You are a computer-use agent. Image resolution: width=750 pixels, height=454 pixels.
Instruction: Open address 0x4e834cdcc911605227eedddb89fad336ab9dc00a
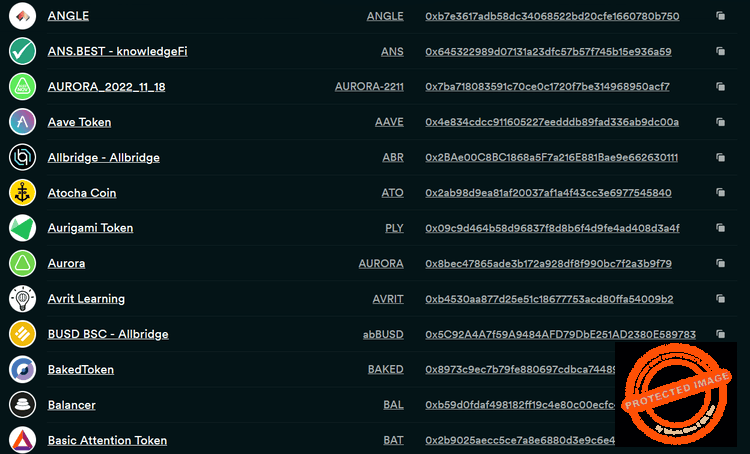pos(552,122)
